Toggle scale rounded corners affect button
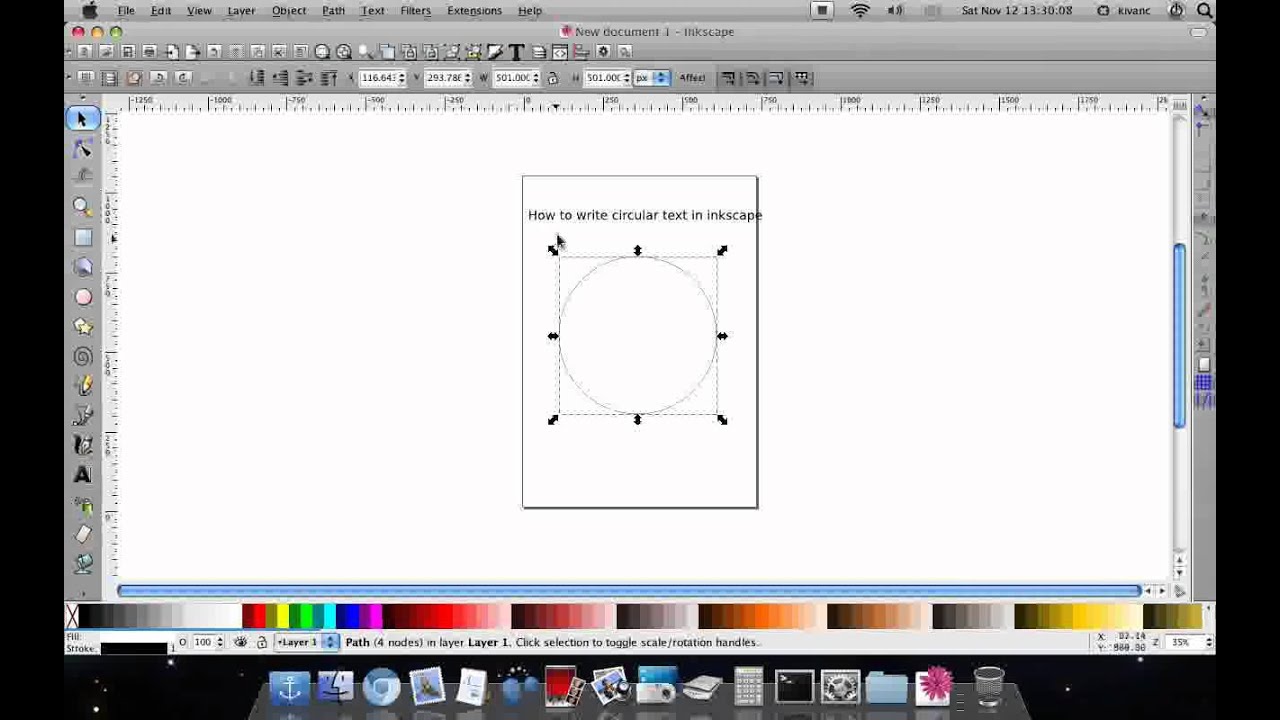 753,78
